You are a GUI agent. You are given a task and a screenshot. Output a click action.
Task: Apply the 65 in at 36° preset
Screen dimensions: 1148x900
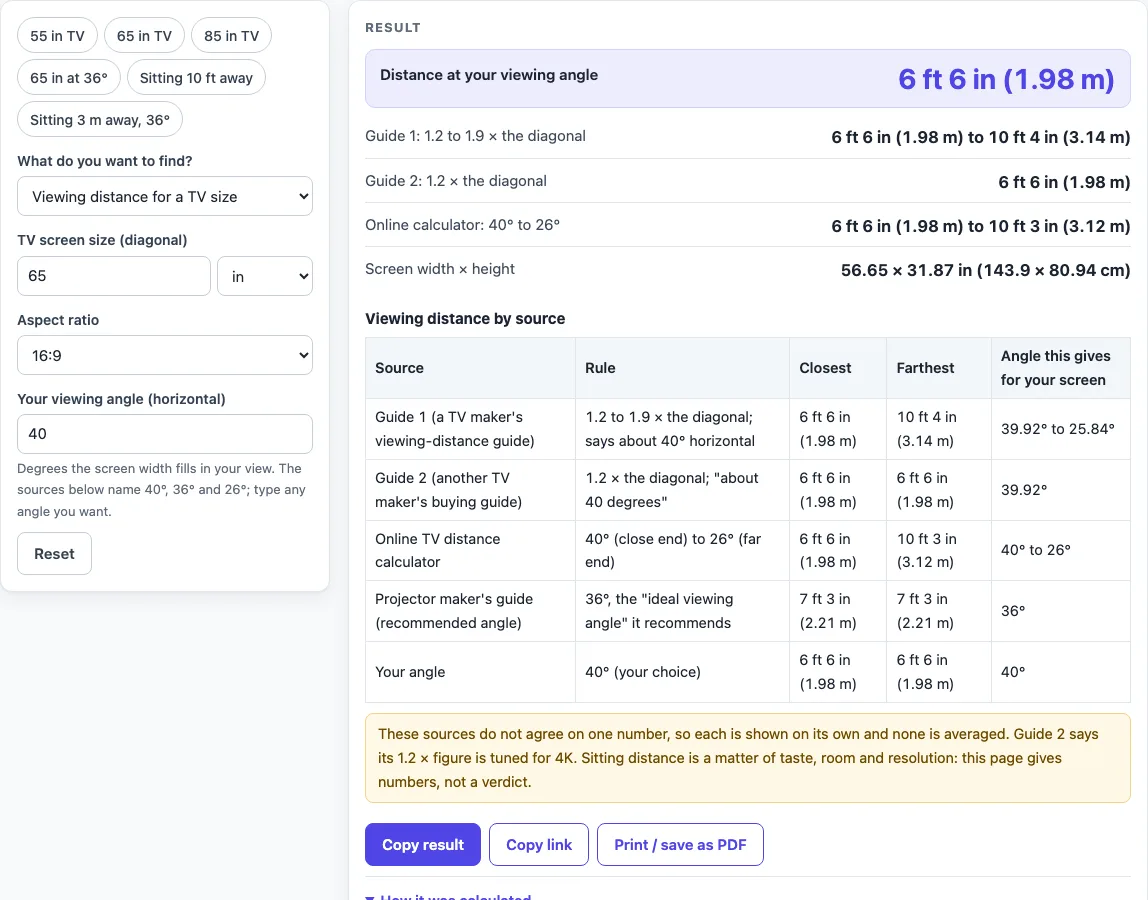pos(69,78)
